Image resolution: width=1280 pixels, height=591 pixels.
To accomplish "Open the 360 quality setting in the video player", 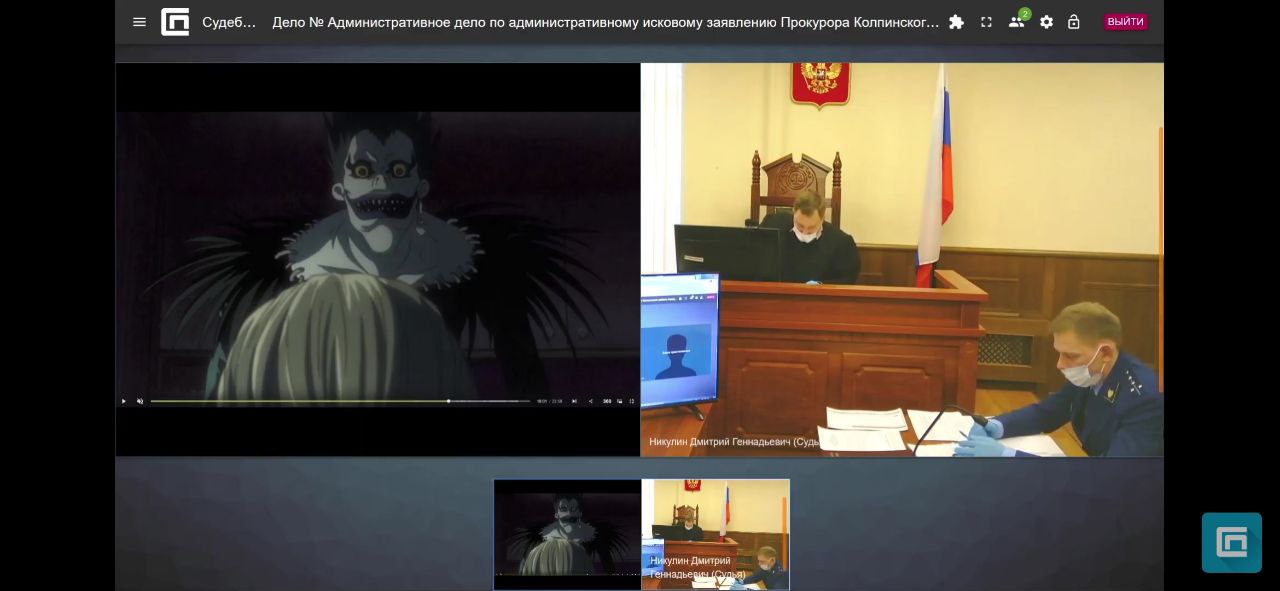I will pos(606,401).
